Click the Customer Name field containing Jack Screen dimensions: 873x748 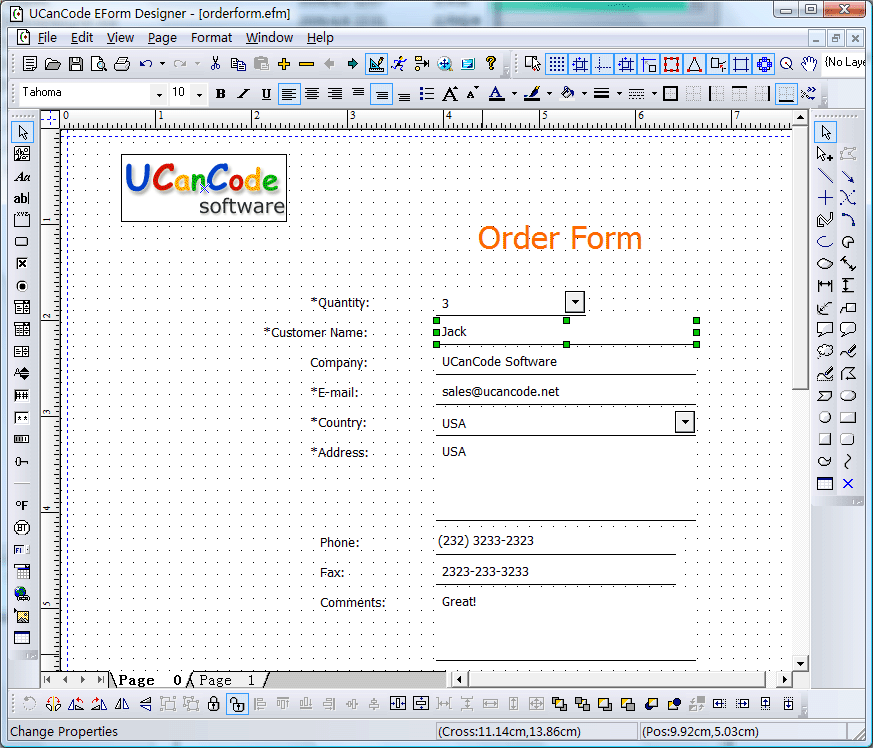[x=566, y=333]
